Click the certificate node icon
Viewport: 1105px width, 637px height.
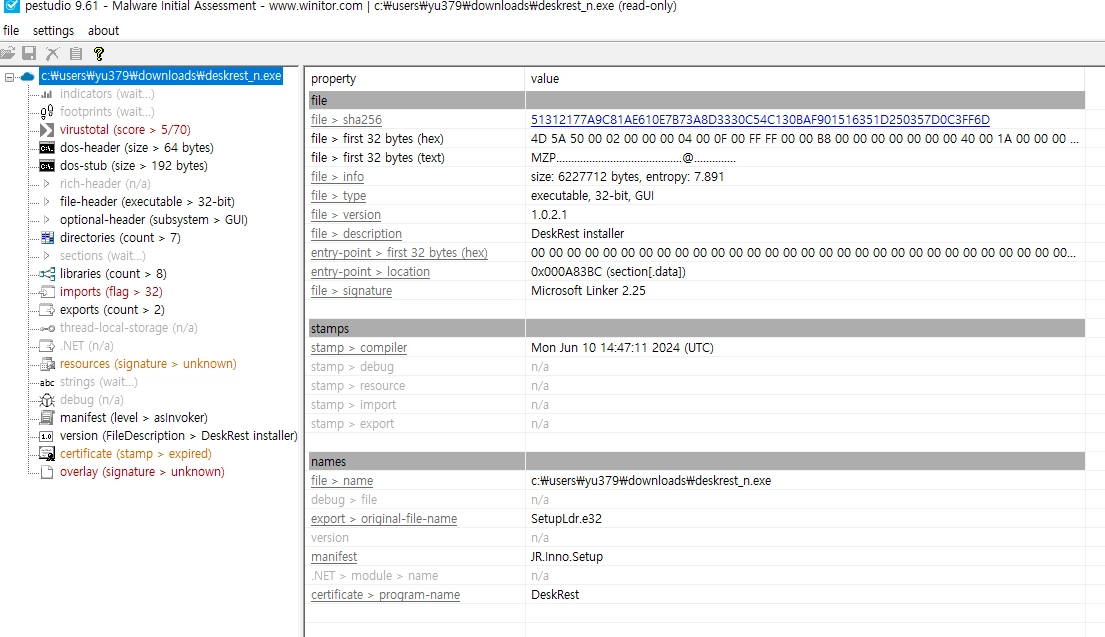click(47, 454)
